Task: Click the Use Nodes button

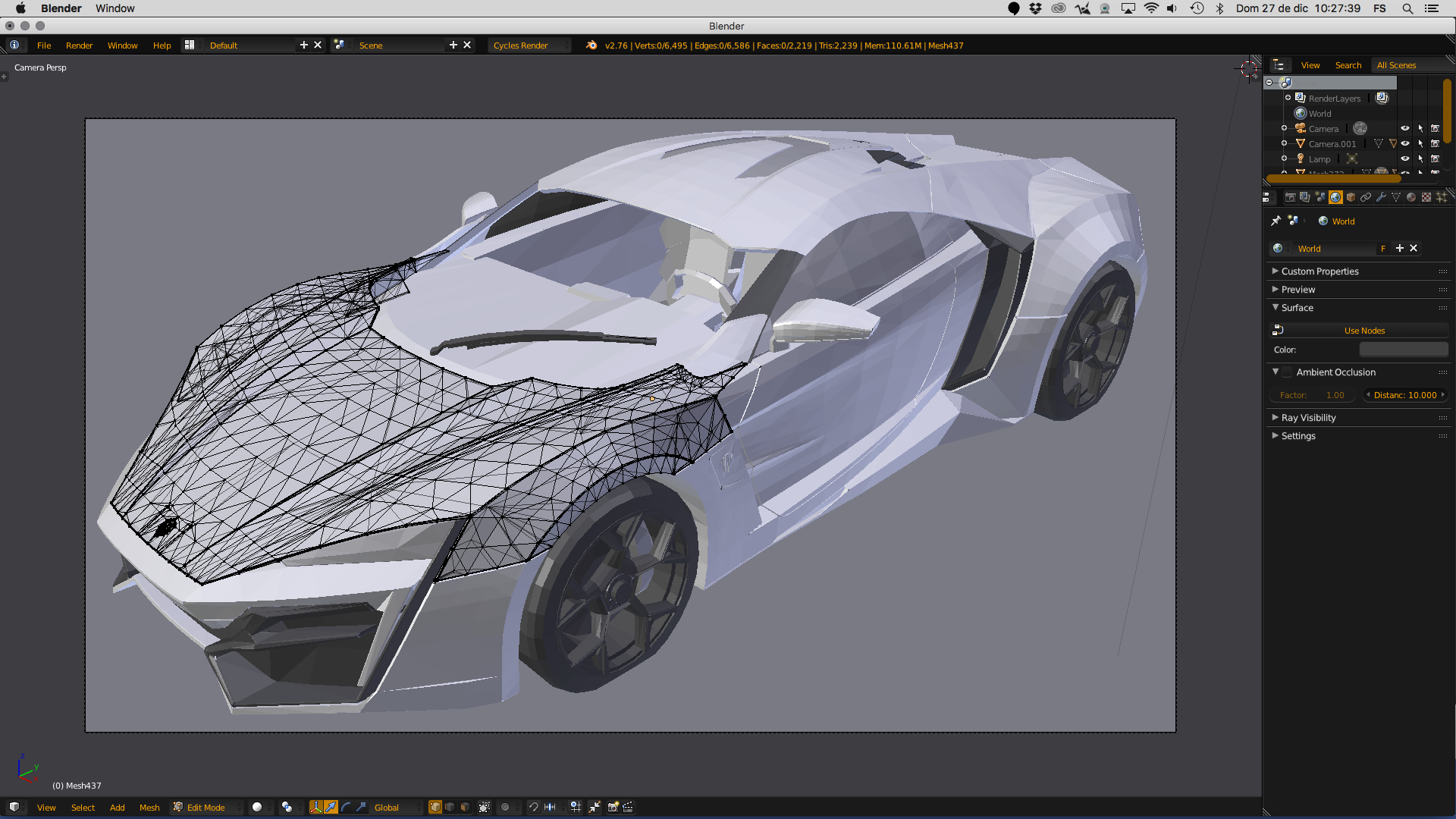Action: coord(1363,331)
